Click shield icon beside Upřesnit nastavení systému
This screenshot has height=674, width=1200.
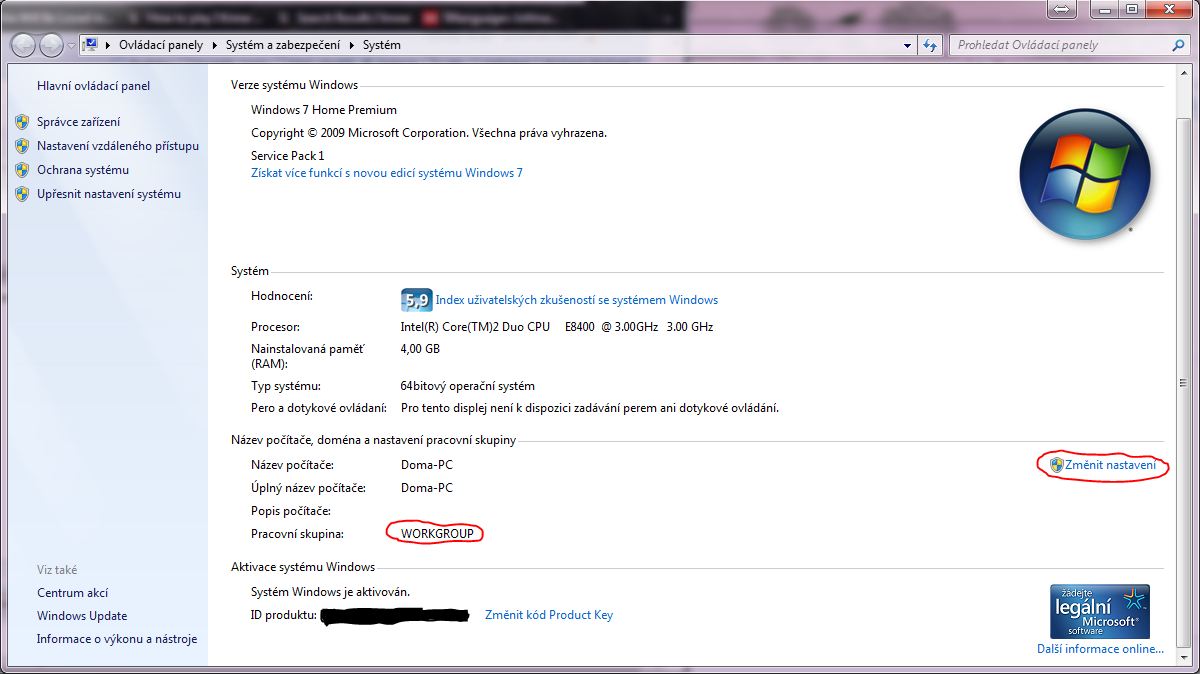[x=22, y=194]
